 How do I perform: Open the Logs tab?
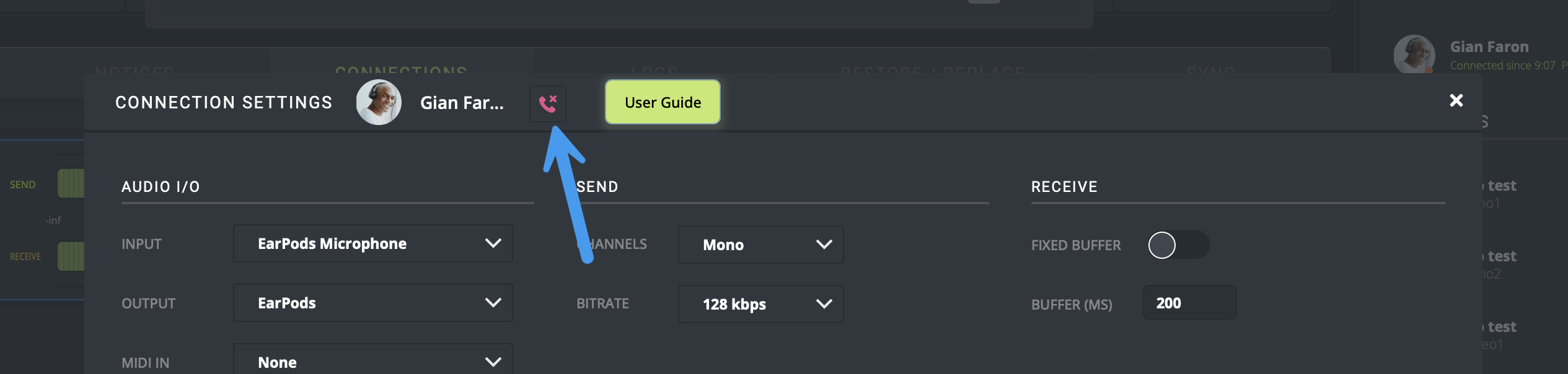(654, 69)
